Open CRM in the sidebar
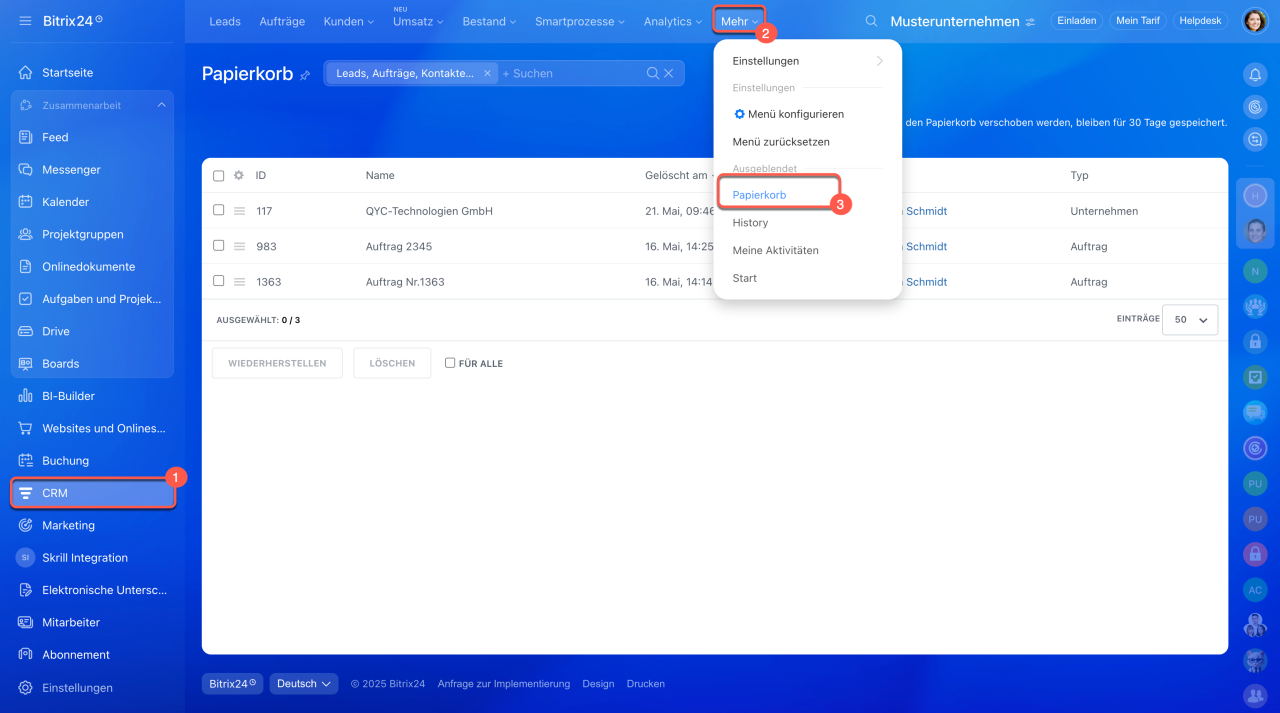Image resolution: width=1280 pixels, height=713 pixels. click(x=94, y=493)
